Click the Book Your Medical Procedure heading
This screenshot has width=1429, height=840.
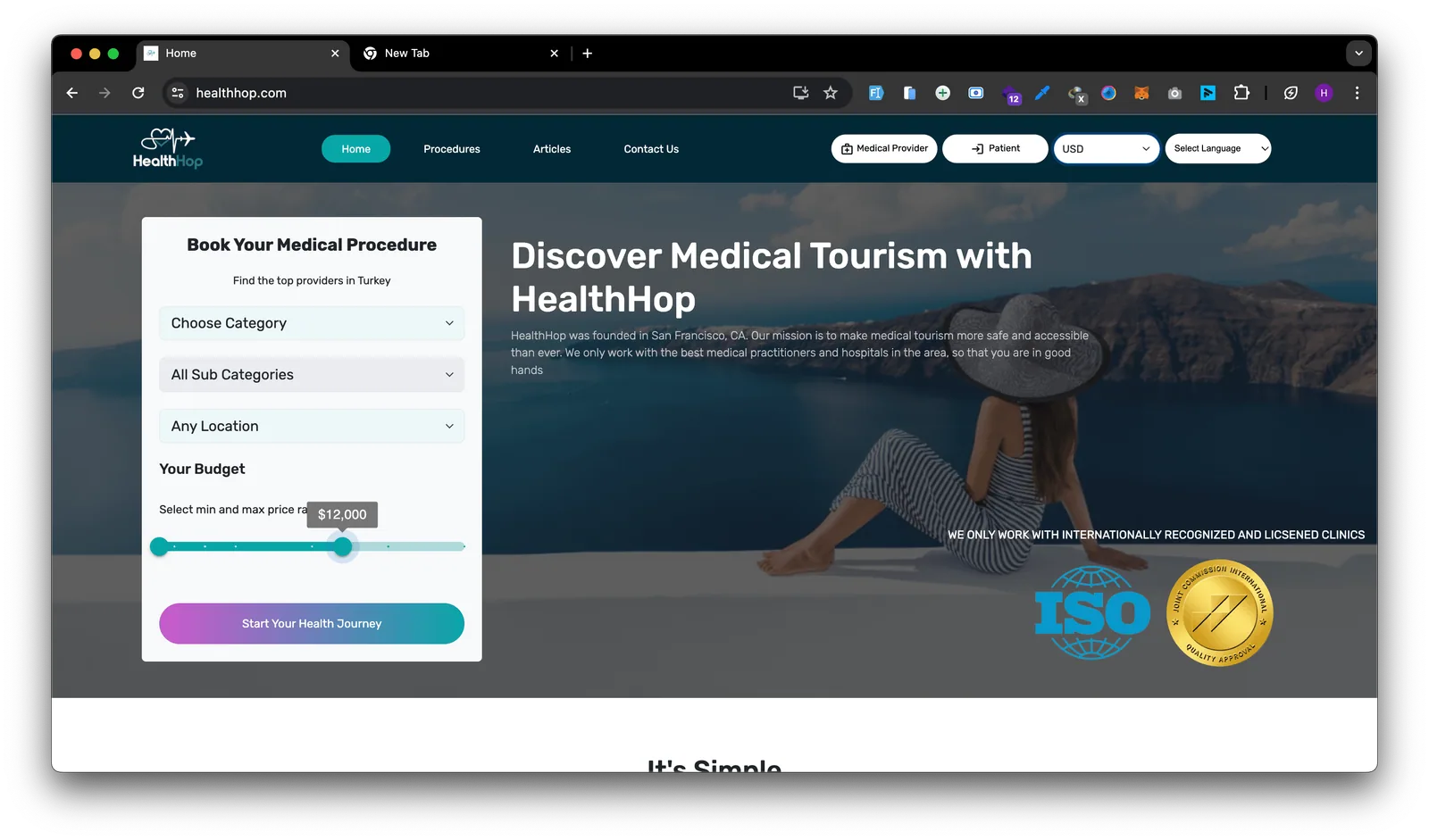[x=312, y=245]
